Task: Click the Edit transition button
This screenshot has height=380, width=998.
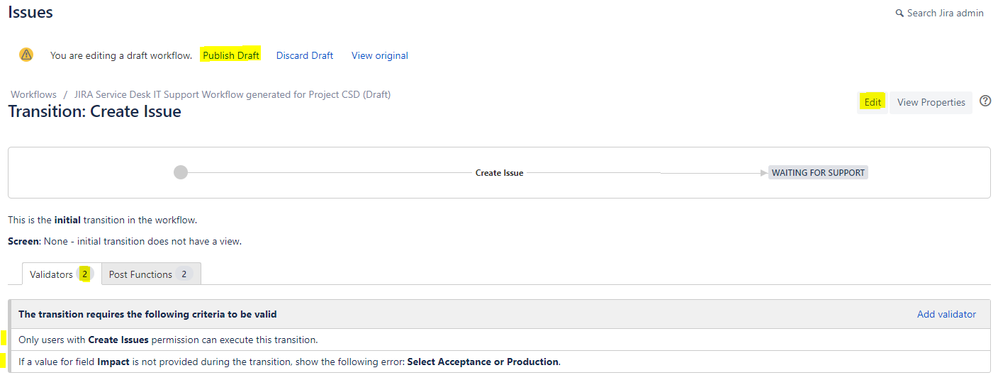Action: click(x=873, y=102)
